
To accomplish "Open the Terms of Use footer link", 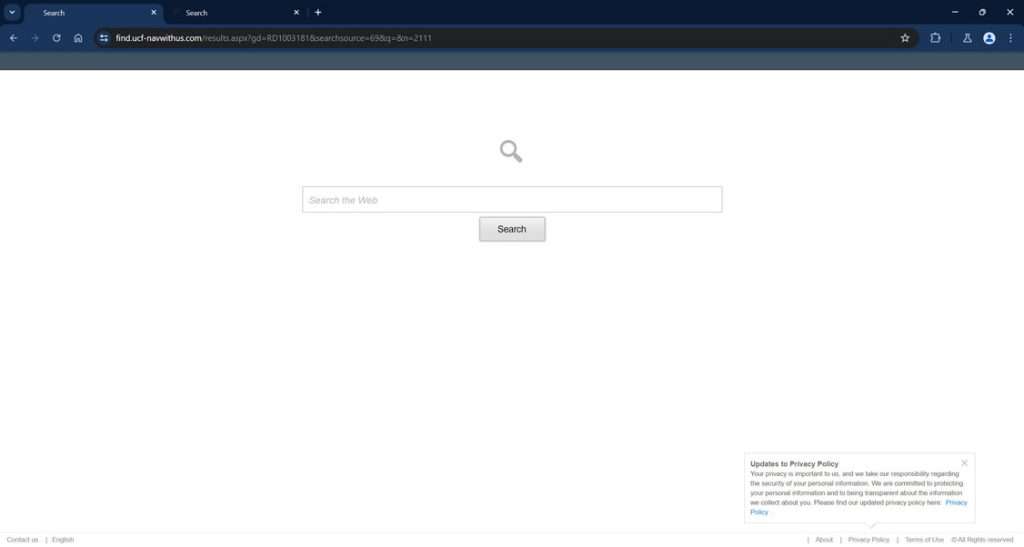I will [x=924, y=540].
